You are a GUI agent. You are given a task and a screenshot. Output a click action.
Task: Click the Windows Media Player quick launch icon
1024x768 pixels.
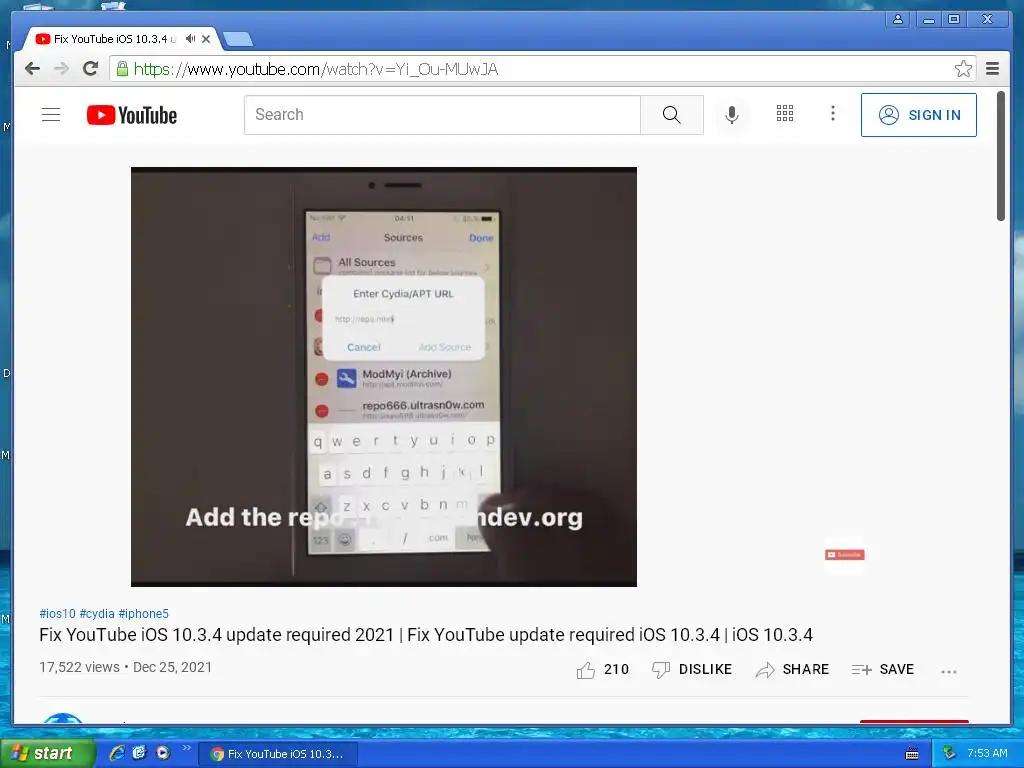pos(163,753)
